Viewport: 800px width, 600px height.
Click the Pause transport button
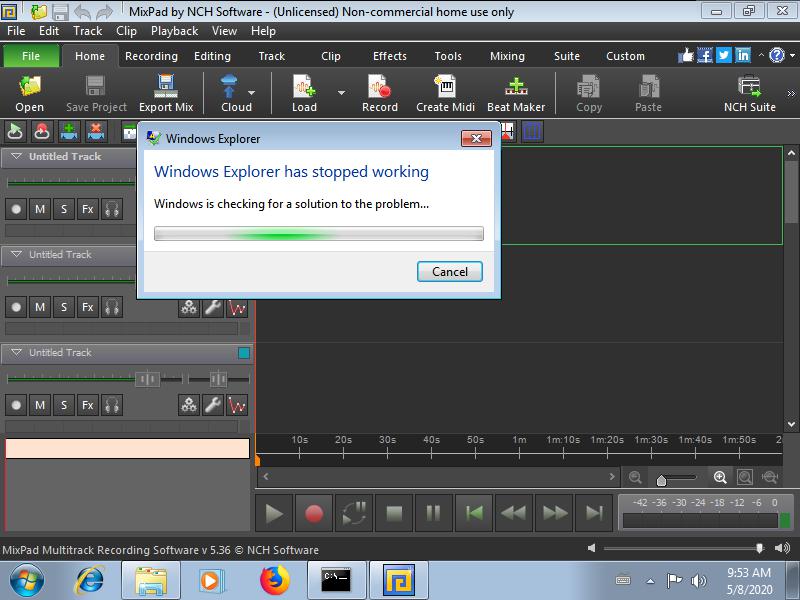[434, 513]
